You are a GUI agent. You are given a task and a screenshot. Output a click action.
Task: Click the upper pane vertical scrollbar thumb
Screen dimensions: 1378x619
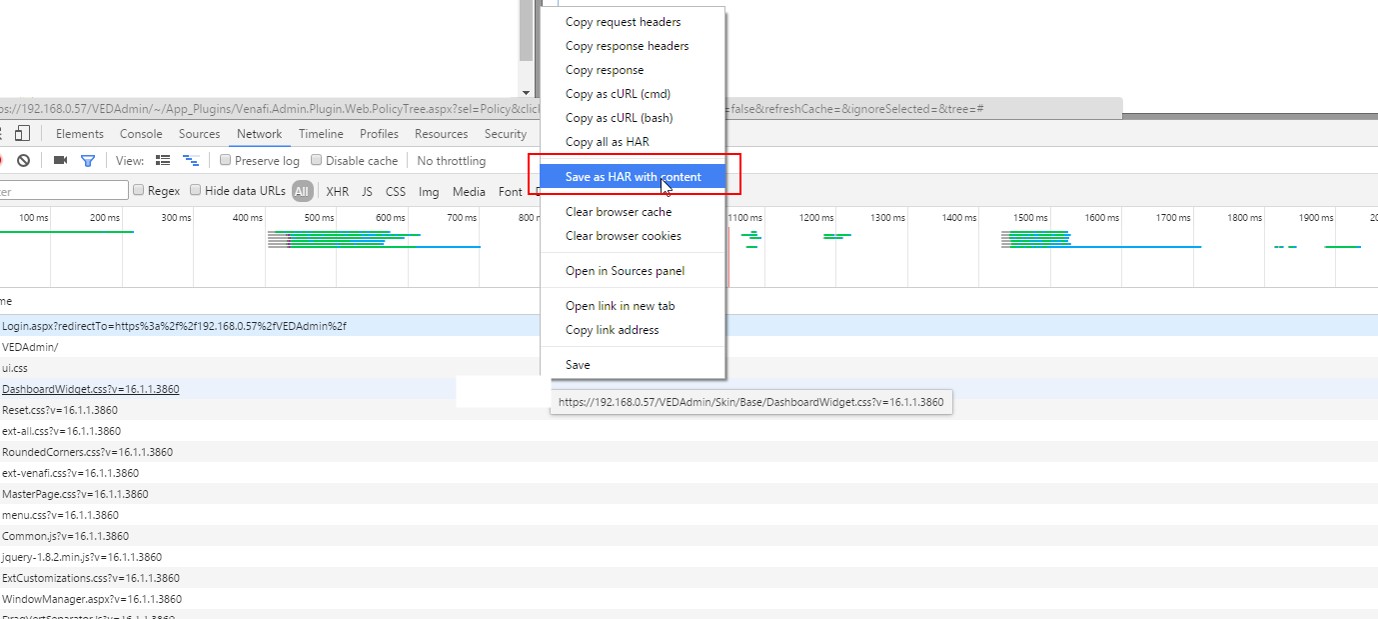point(526,30)
